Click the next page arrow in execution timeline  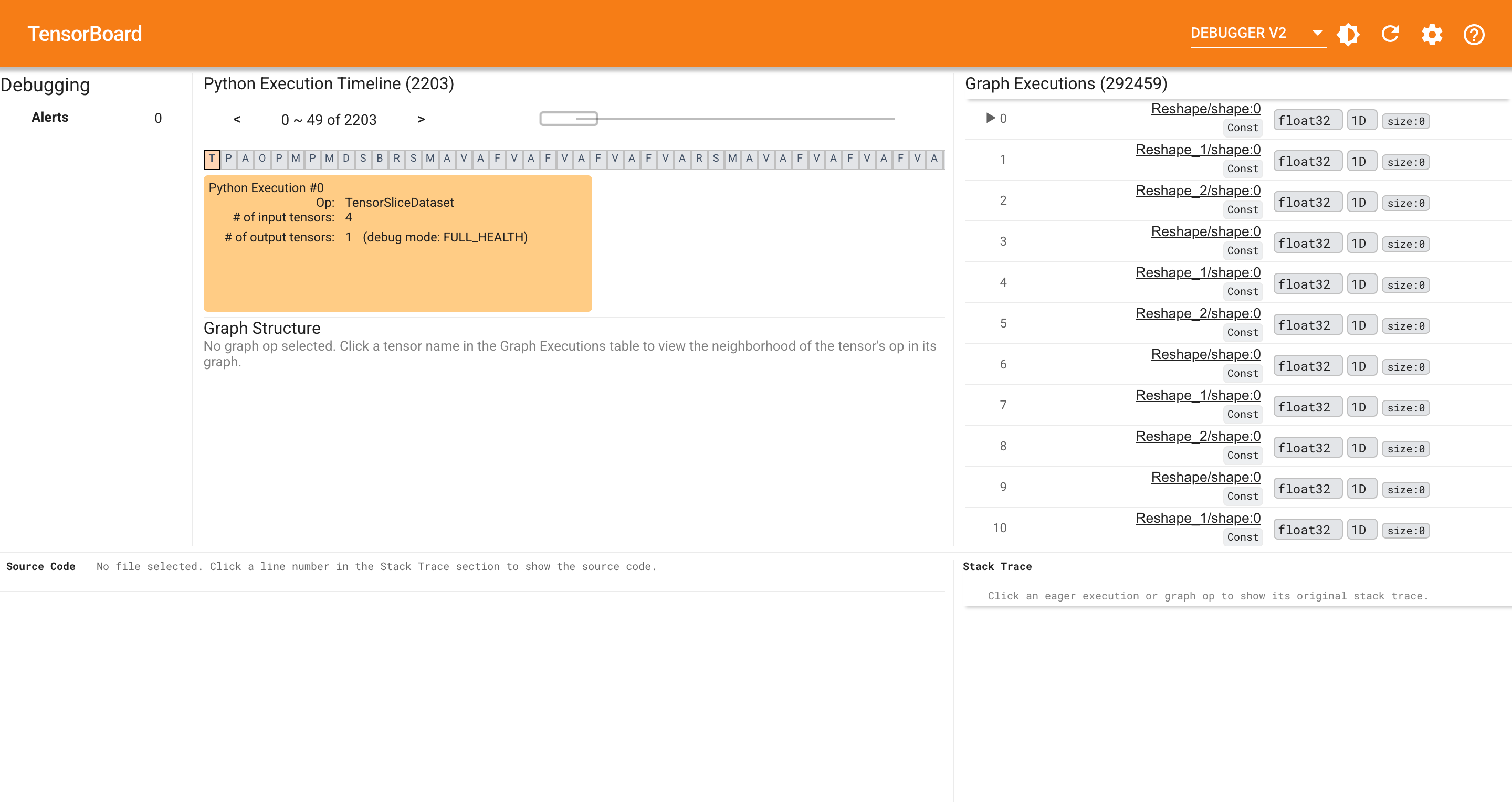tap(422, 119)
